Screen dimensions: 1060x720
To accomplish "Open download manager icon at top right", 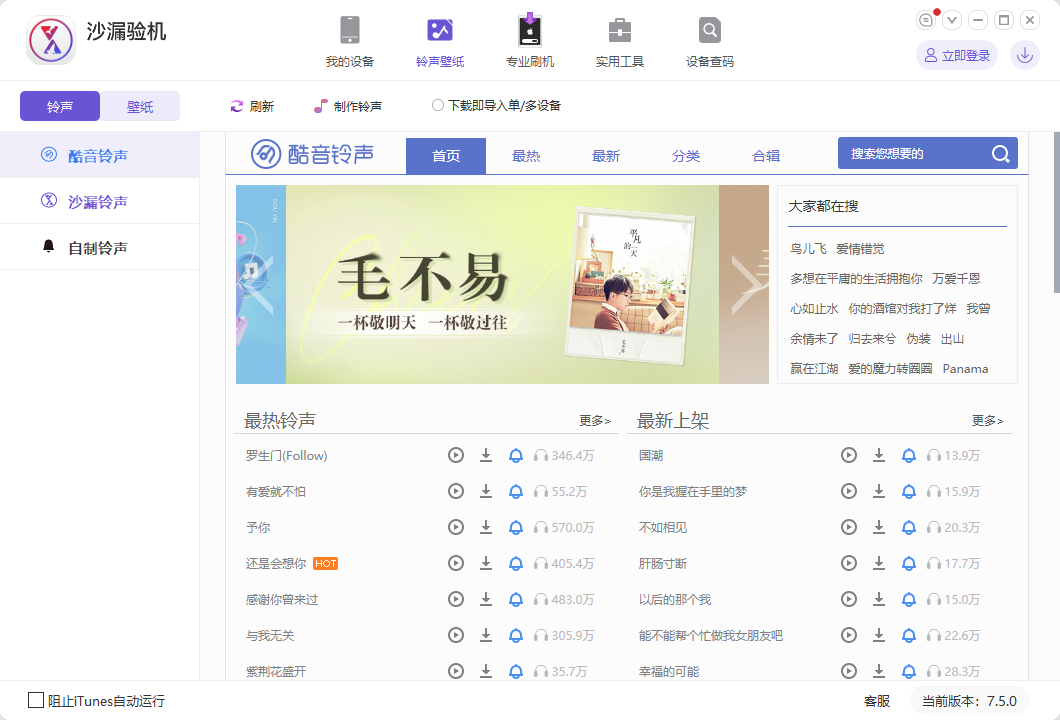I will coord(1024,55).
